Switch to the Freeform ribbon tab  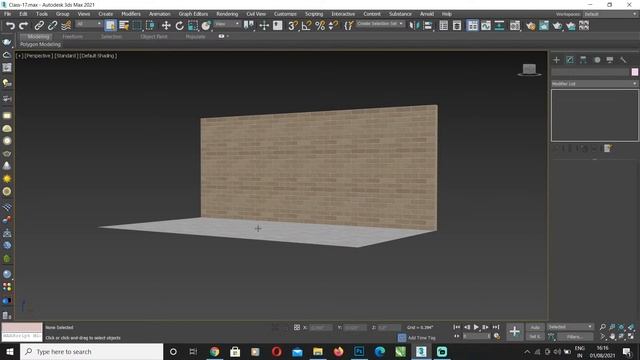73,36
